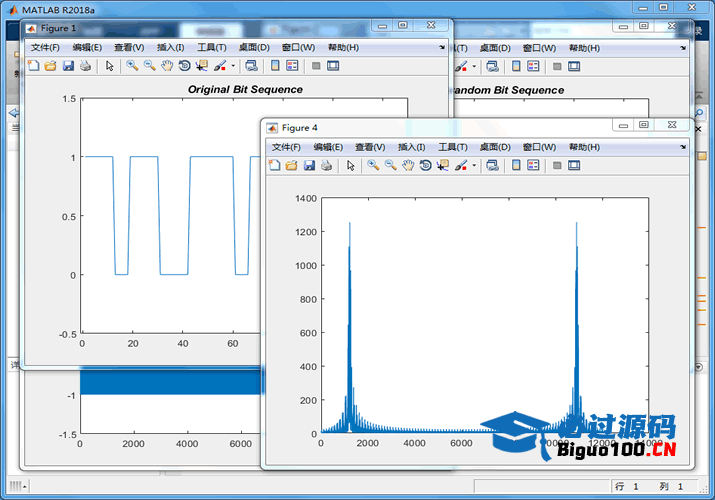Open 工具(T) menu in Figure 4
Screen dimensions: 715x500
pos(453,147)
